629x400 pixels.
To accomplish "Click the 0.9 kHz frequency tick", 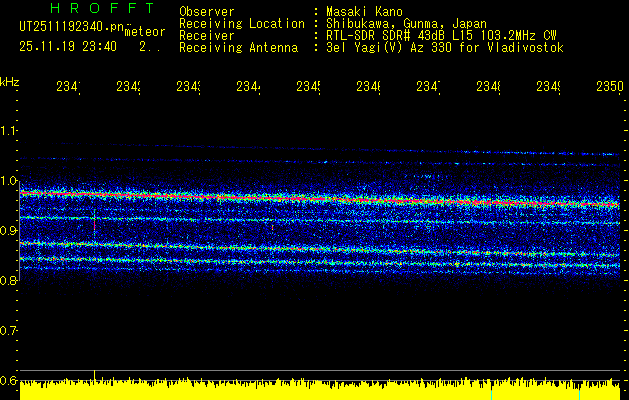I will point(9,231).
